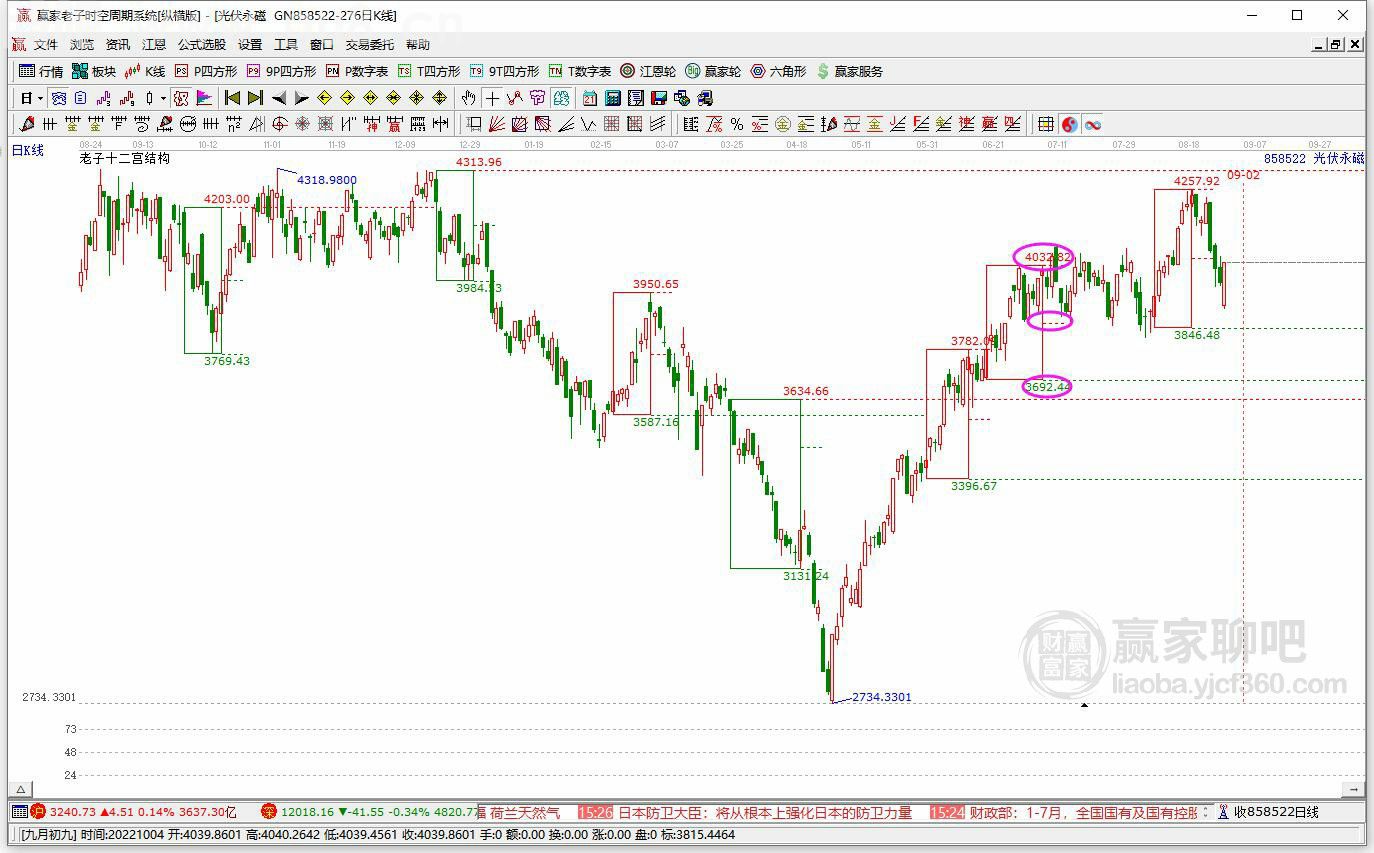The image size is (1374, 853).
Task: Open the 行情 market quotes view
Action: [41, 71]
